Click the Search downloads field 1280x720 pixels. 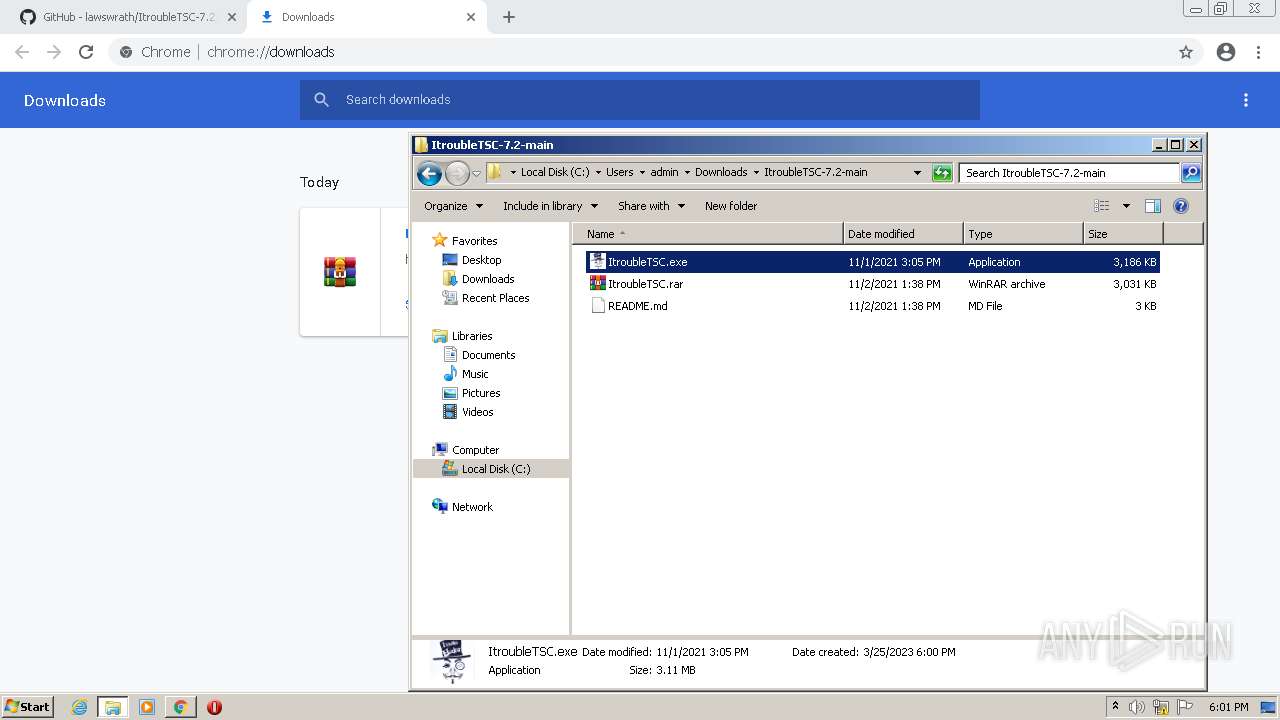(640, 100)
